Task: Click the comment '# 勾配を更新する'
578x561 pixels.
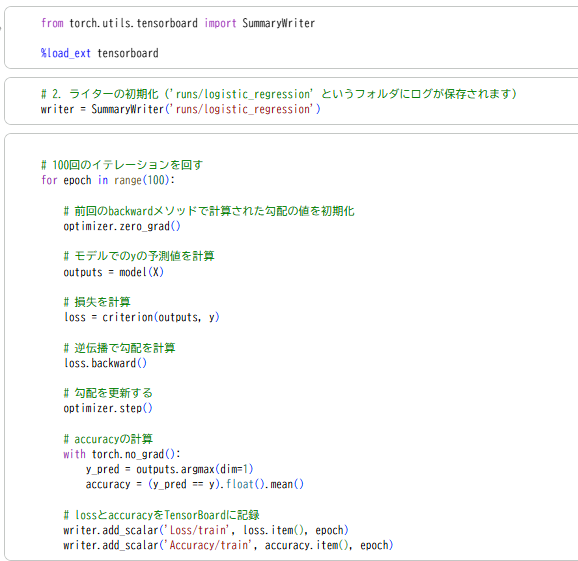Action: [108, 393]
